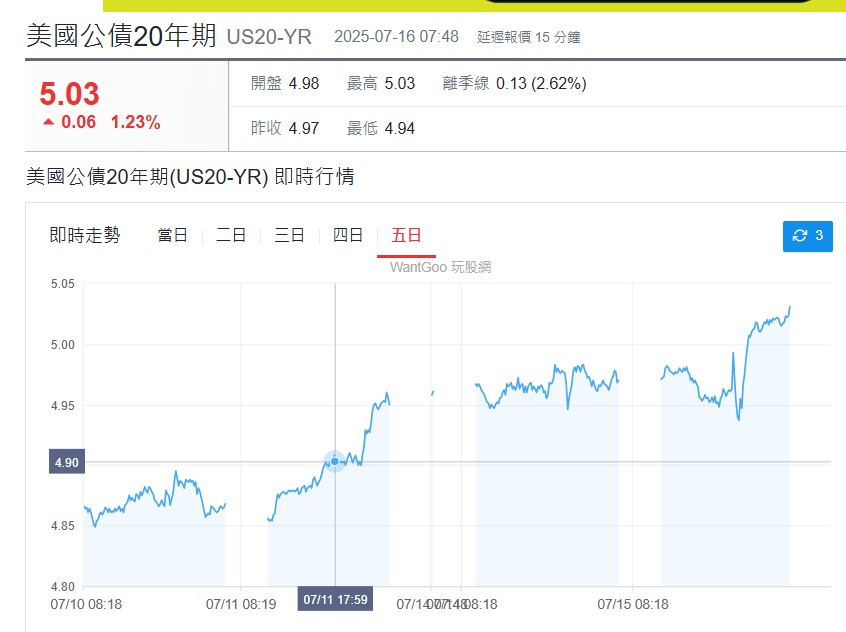Switch to the 當日 chart tab
The width and height of the screenshot is (846, 632).
click(x=172, y=236)
